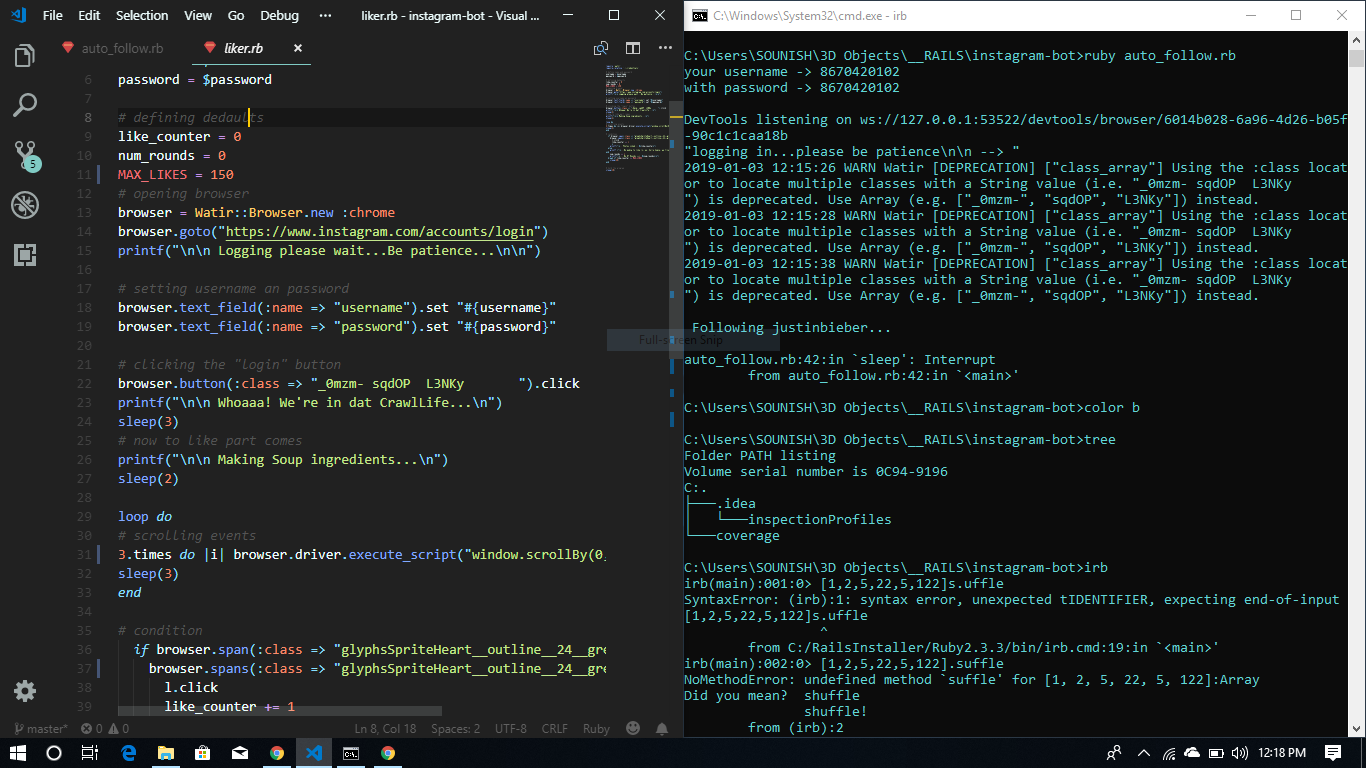
Task: Click the OneDrive cloud tray icon
Action: tap(1191, 753)
